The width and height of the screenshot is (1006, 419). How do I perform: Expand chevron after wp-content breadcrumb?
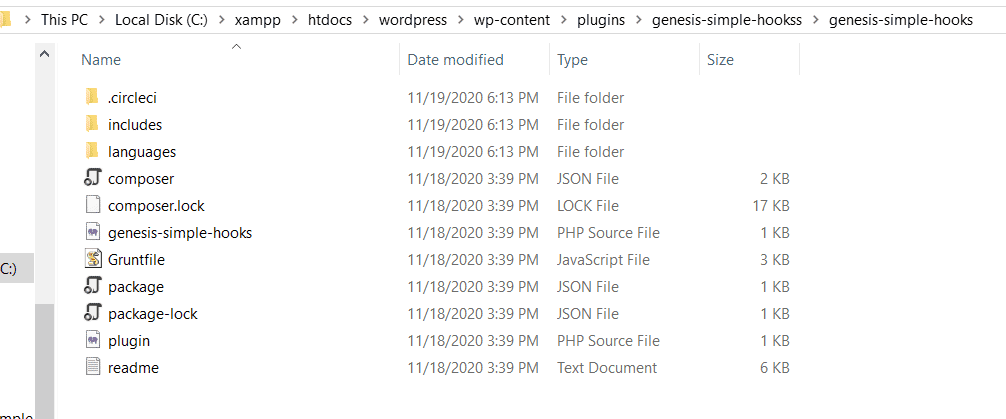pyautogui.click(x=563, y=20)
